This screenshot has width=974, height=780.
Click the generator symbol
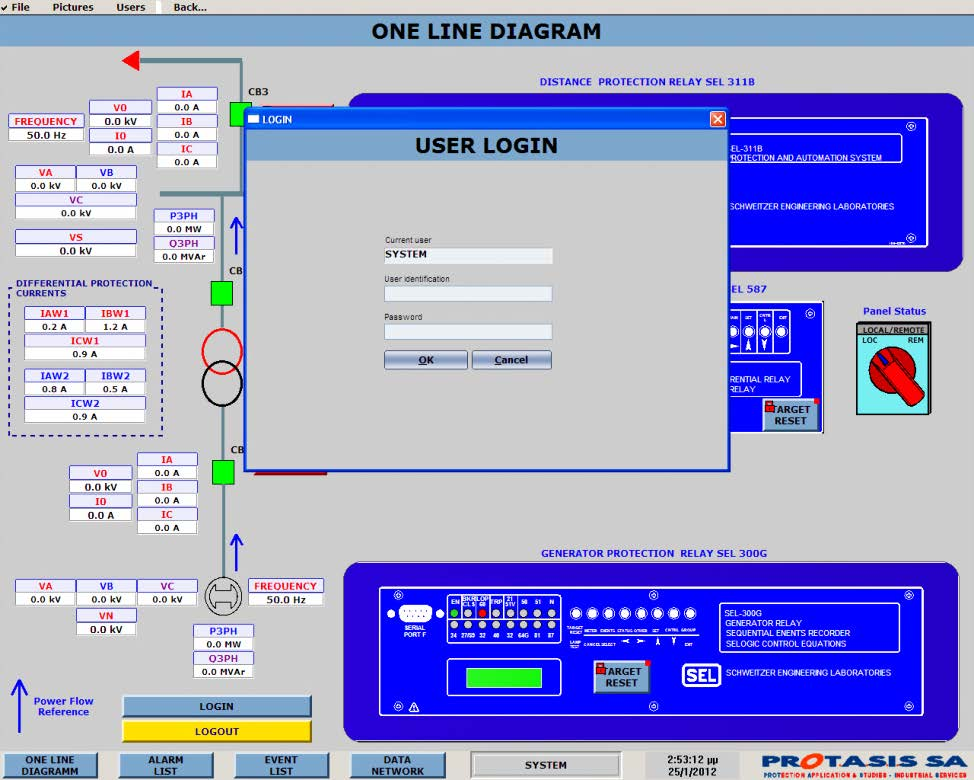tap(223, 595)
